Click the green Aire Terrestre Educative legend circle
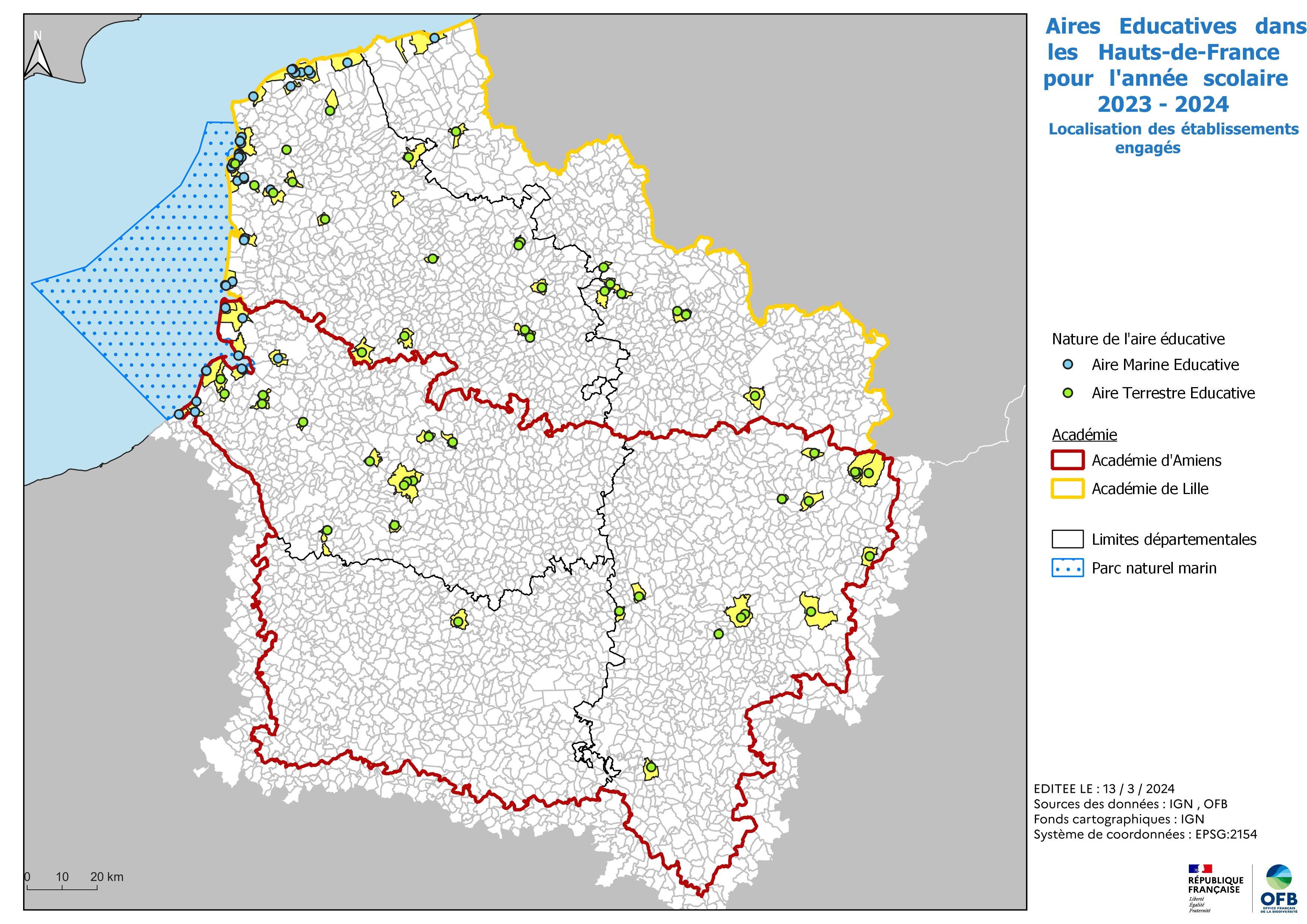The height and width of the screenshot is (924, 1307). 1068,393
